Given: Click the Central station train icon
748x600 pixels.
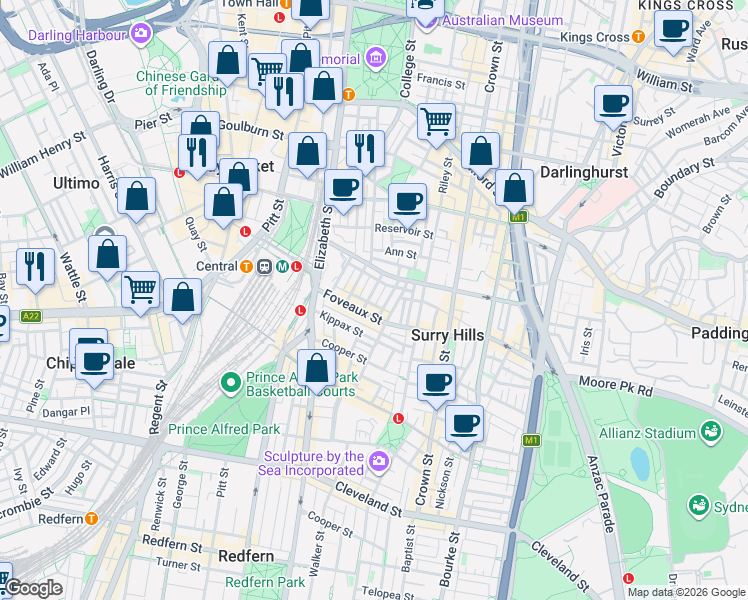Looking at the screenshot, I should (264, 267).
